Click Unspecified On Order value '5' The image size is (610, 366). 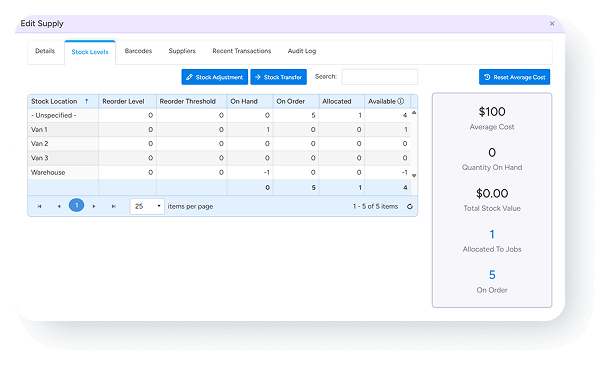(x=313, y=116)
